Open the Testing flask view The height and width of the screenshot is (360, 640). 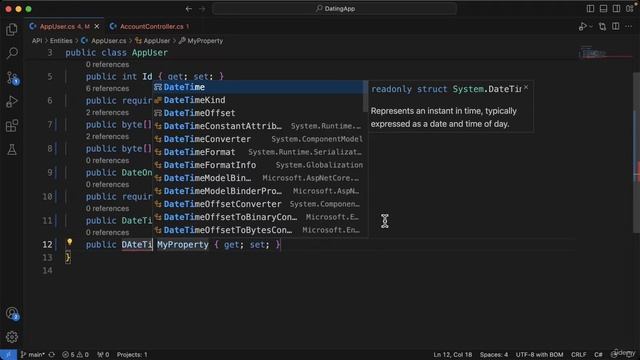[12, 149]
